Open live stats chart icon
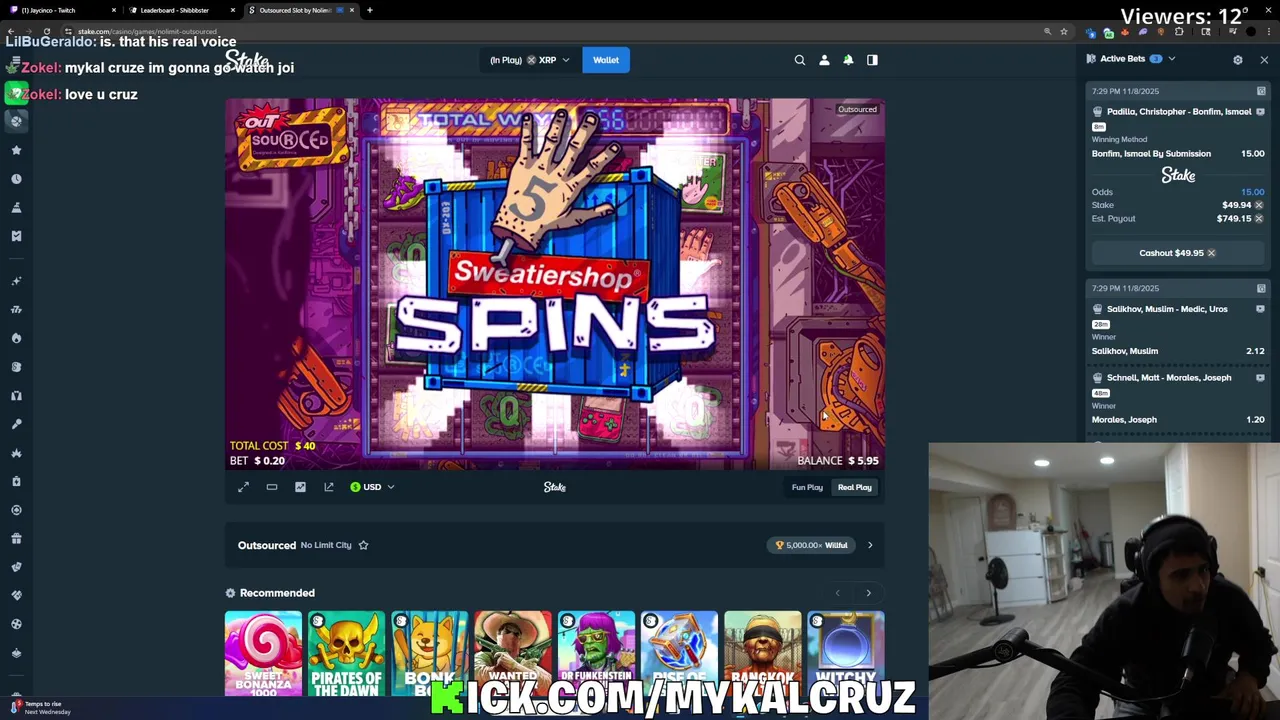This screenshot has width=1280, height=720. pos(300,487)
